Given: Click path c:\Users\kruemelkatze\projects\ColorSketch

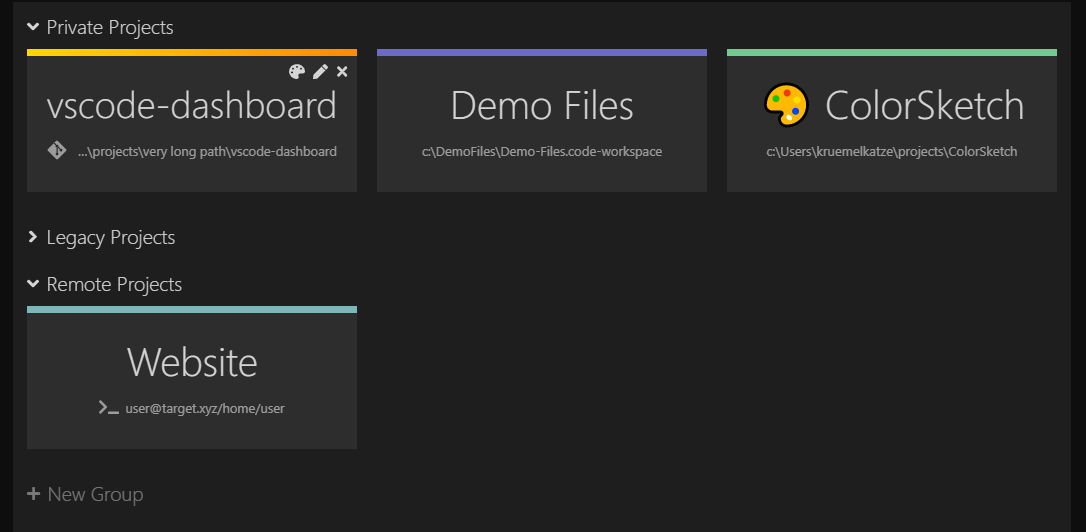Looking at the screenshot, I should point(892,152).
